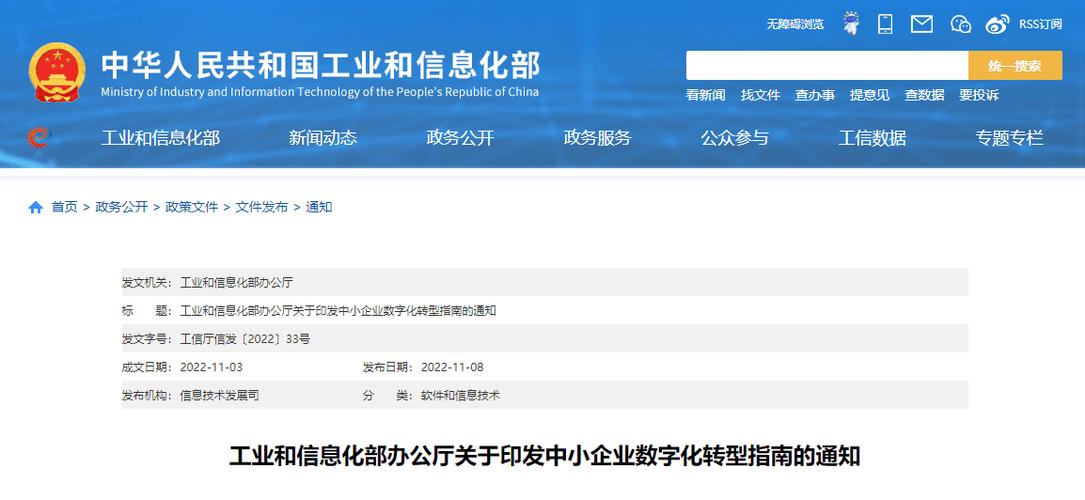The height and width of the screenshot is (500, 1085).
Task: Click the Chinese ministry name heading
Action: 320,66
